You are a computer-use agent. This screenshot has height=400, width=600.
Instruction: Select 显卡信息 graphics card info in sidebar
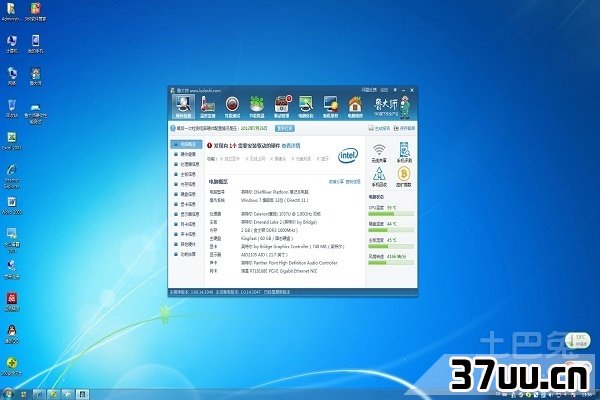[x=186, y=204]
